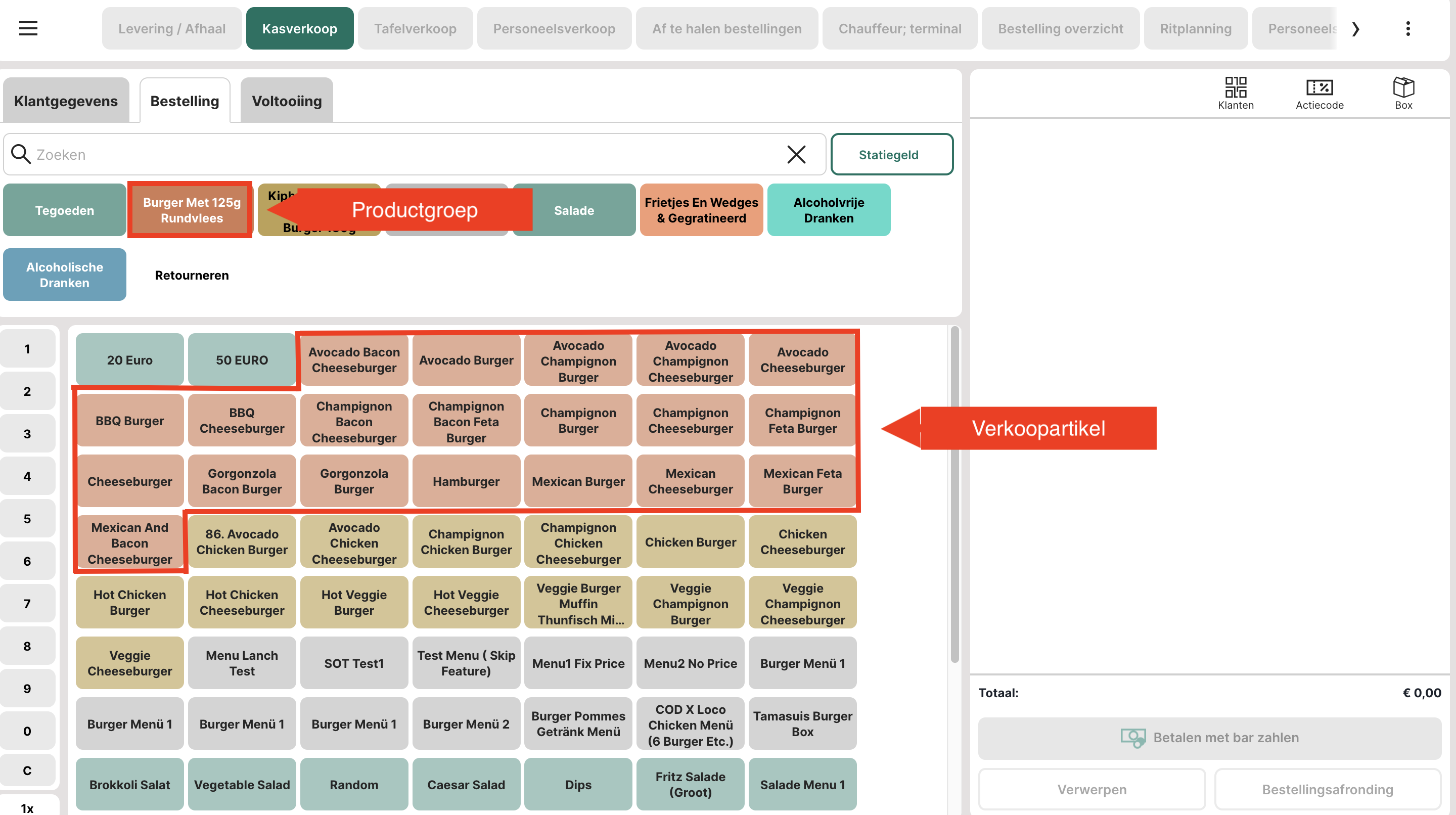Screen dimensions: 1456x815
Task: Open Klanten QR code icon
Action: click(1235, 87)
